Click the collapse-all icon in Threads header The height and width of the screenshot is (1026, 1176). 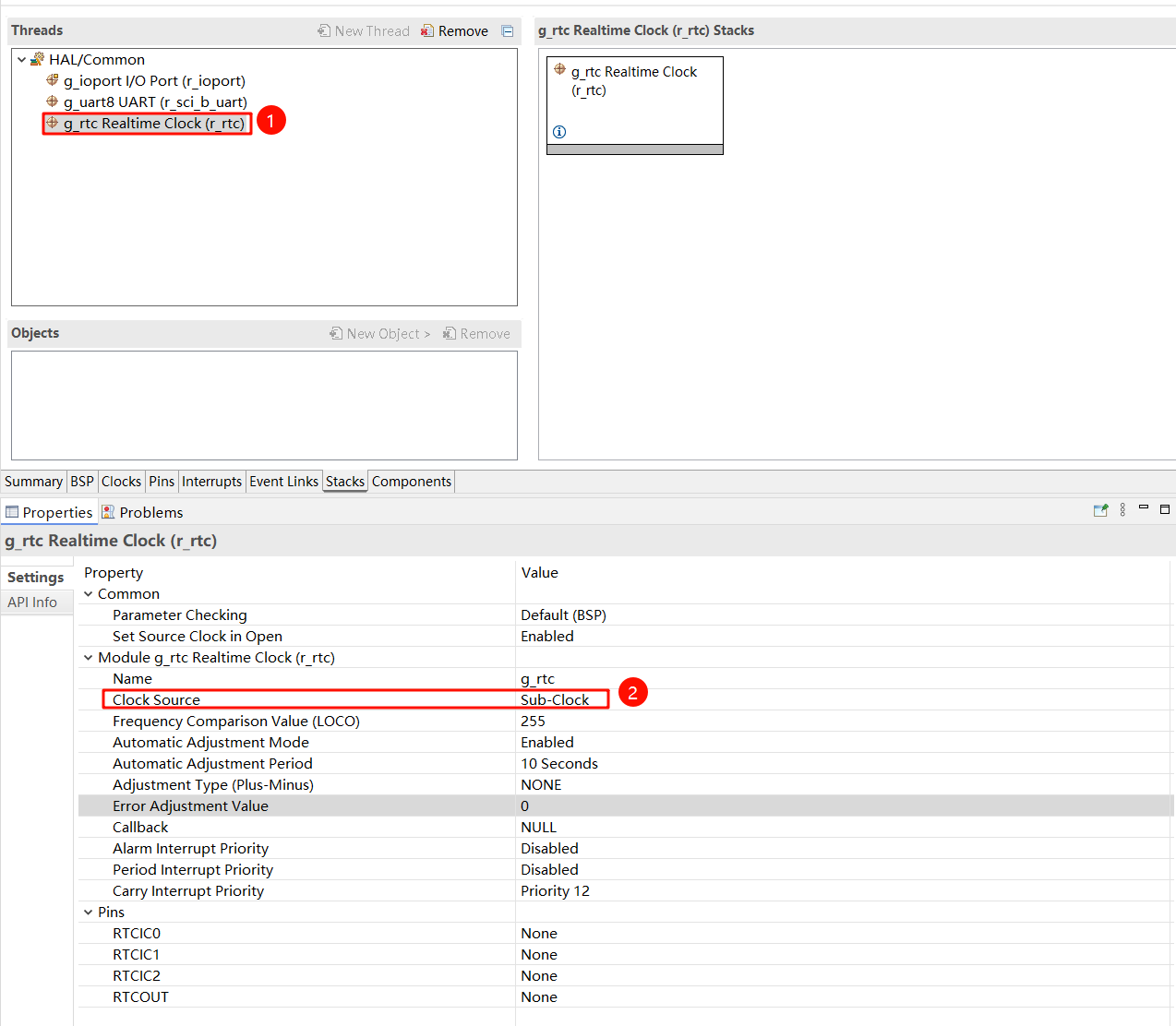coord(507,30)
